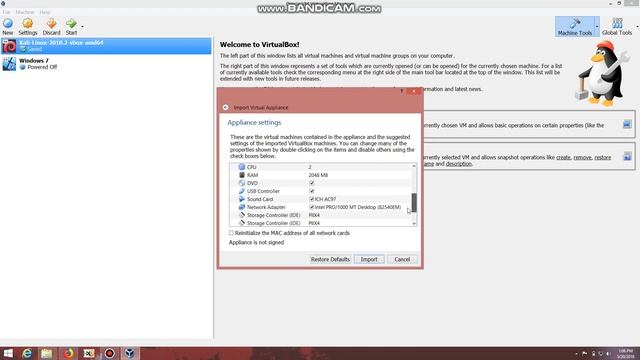Viewport: 640px width, 360px height.
Task: Enable Reinitialize the MAC address checkbox
Action: point(231,233)
